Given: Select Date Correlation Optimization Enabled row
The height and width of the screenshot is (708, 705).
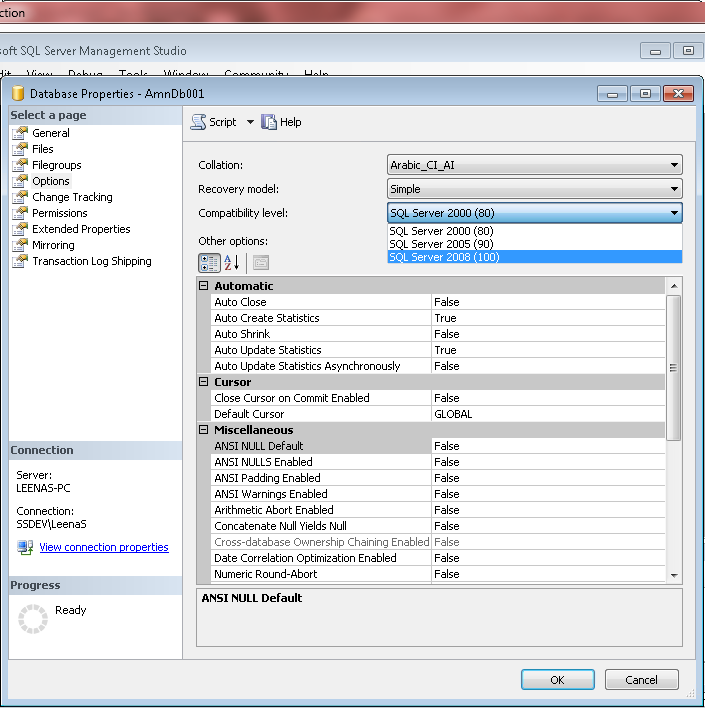Looking at the screenshot, I should click(x=438, y=558).
